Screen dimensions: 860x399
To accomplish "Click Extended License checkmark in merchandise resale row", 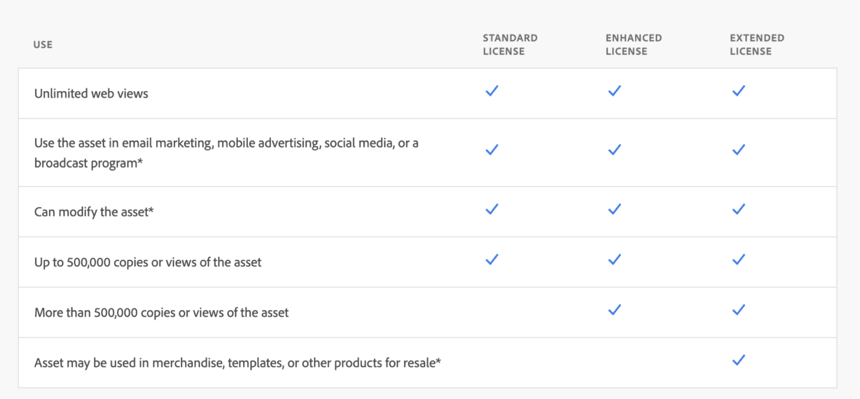I will (x=738, y=361).
